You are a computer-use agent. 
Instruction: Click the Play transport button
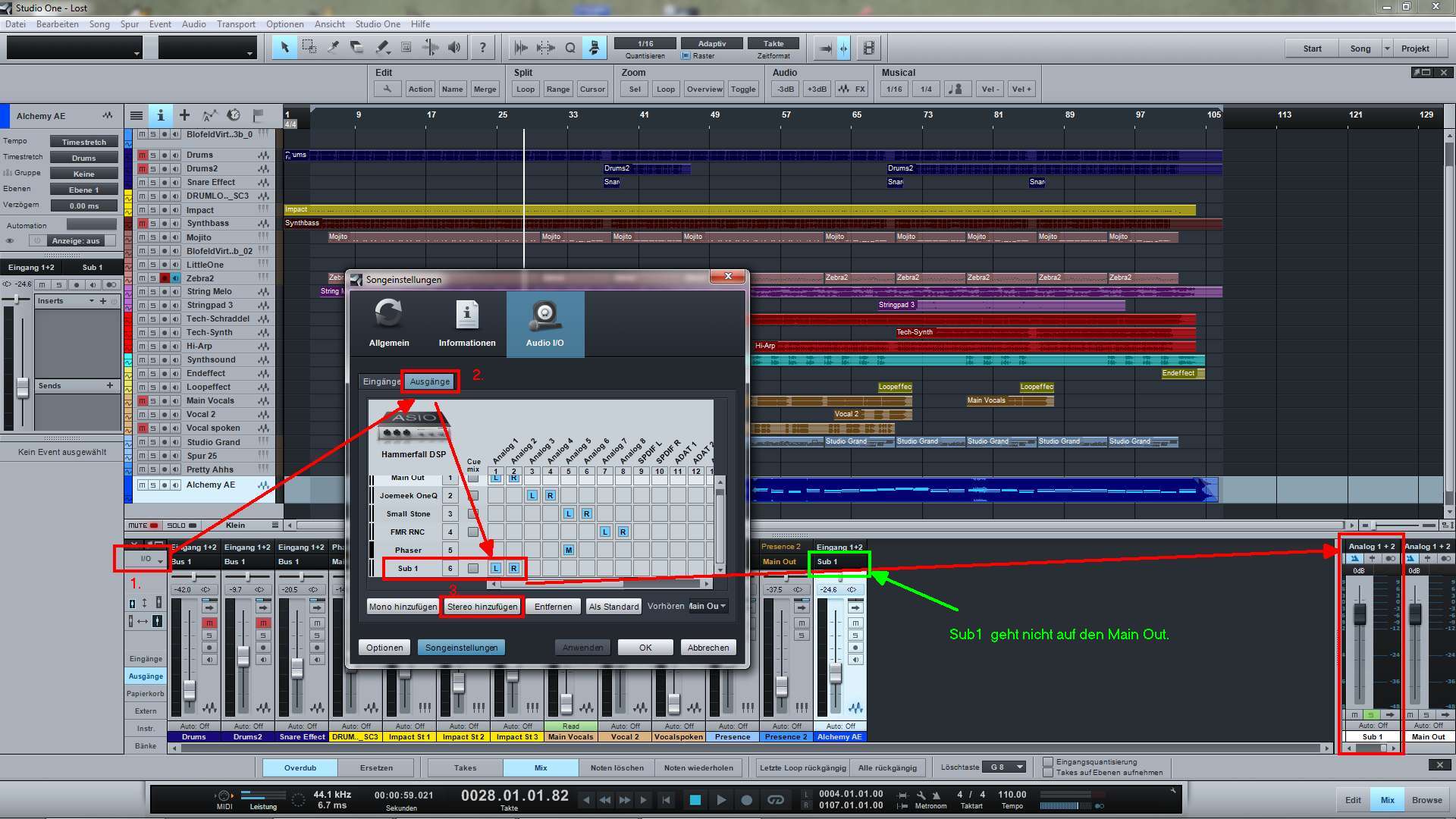pos(721,799)
